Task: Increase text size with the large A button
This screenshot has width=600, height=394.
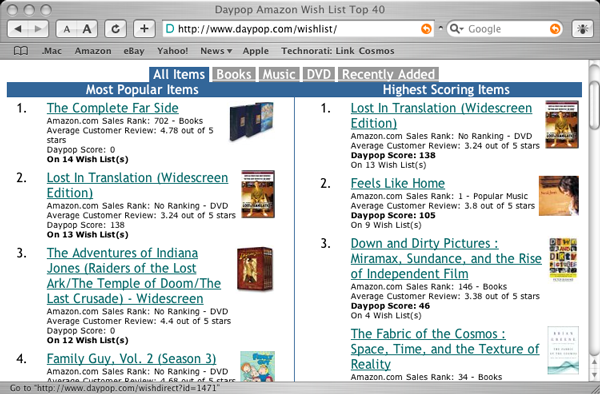Action: click(x=87, y=29)
